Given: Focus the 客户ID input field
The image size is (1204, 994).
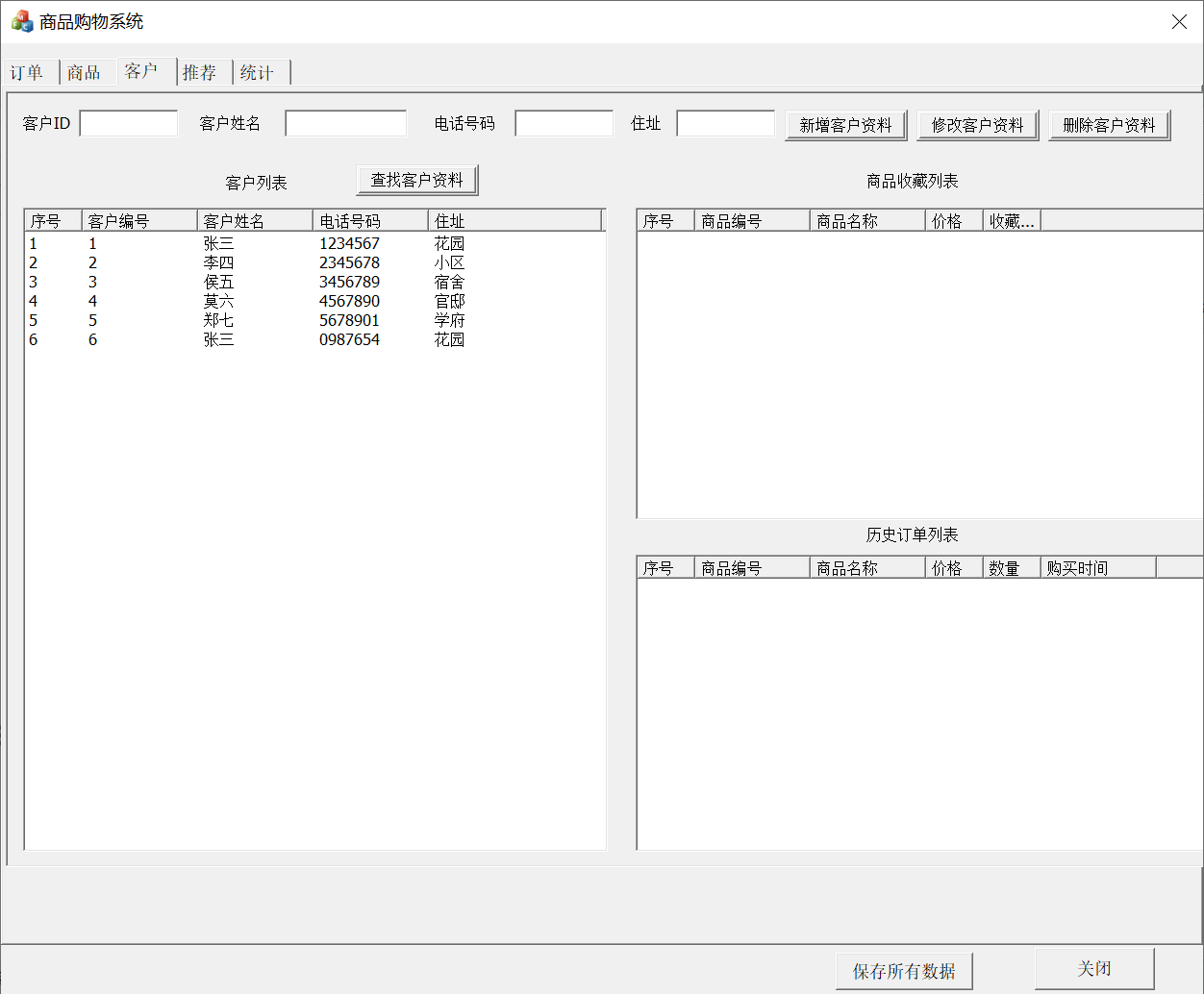Looking at the screenshot, I should click(x=129, y=123).
